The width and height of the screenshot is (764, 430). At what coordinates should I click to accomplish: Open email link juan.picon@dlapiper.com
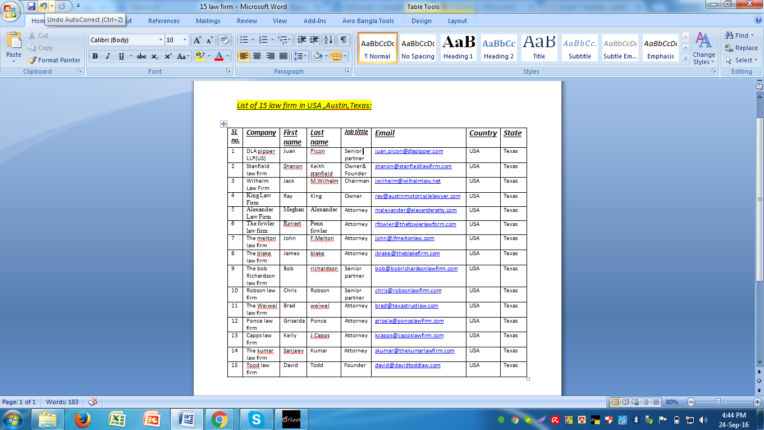409,151
